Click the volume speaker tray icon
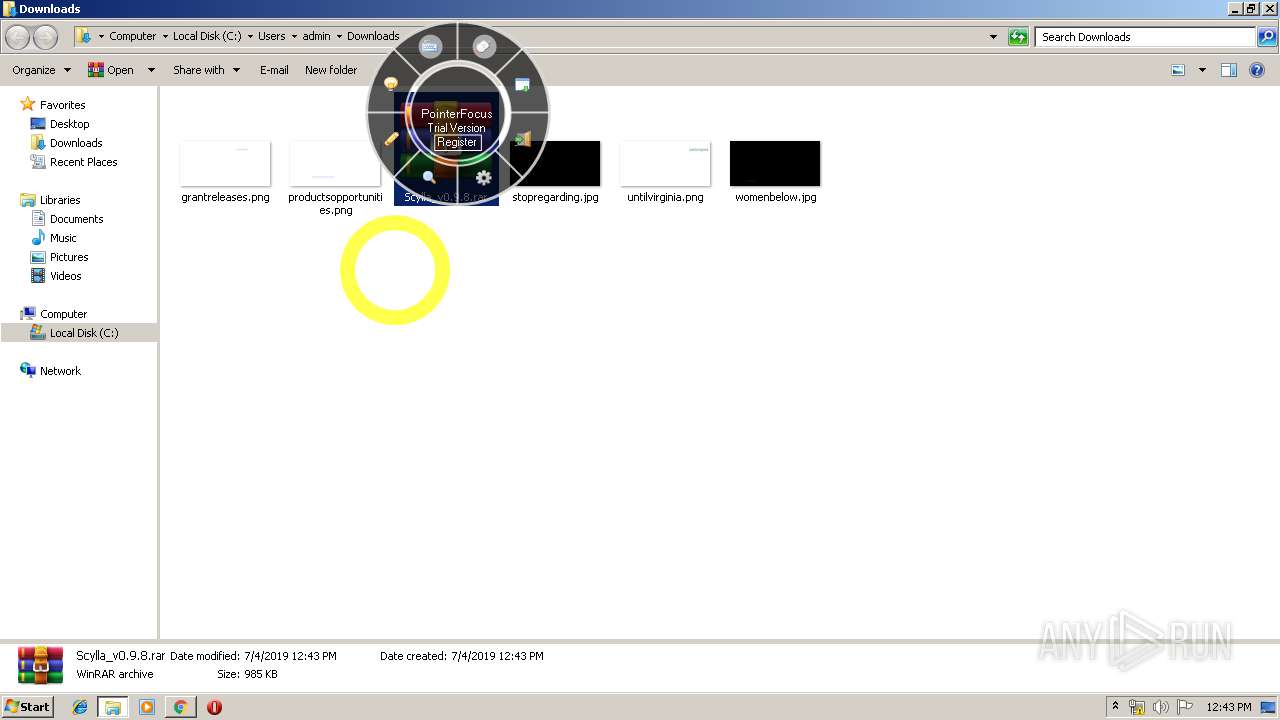The width and height of the screenshot is (1280, 720). 1161,707
